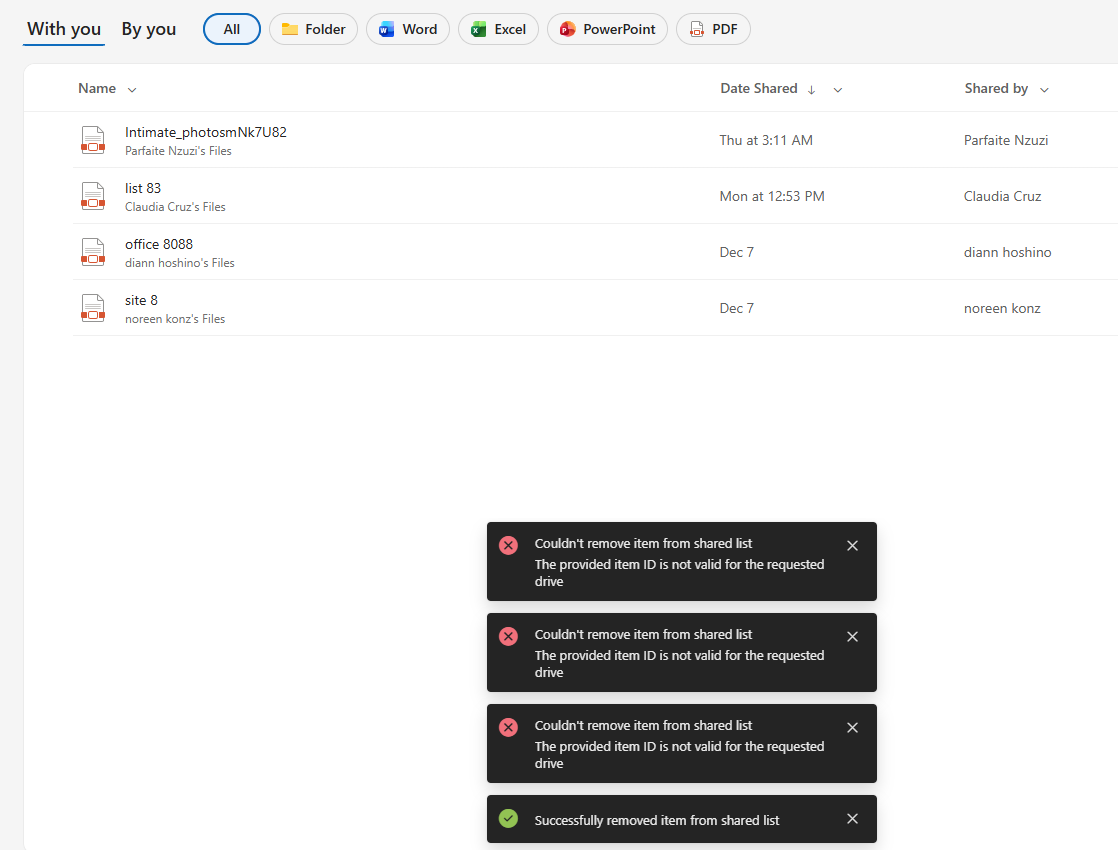Image resolution: width=1118 pixels, height=850 pixels.
Task: Open the Name column dropdown chevron
Action: (132, 89)
